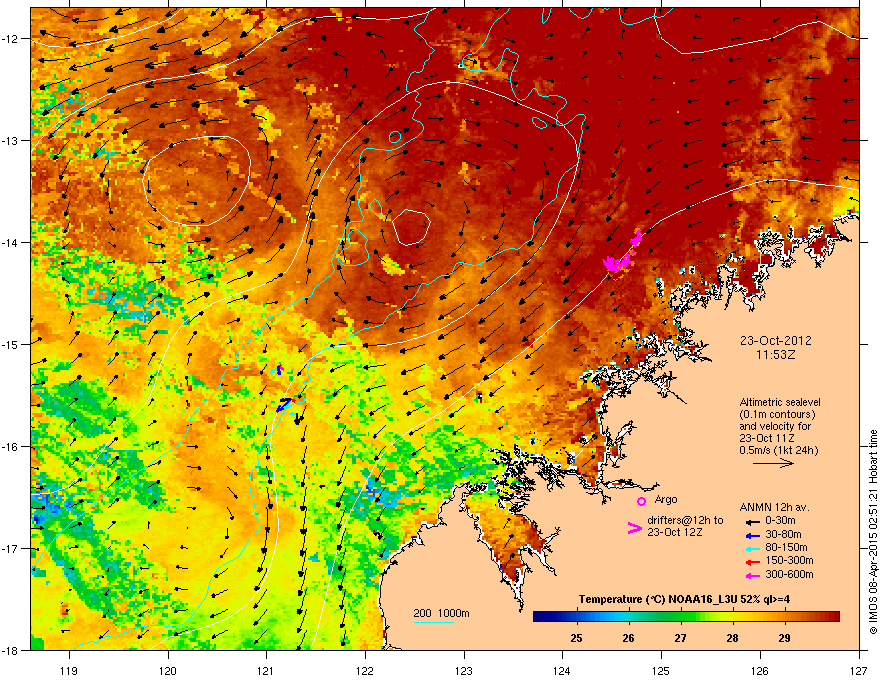
Task: Click the red 150-300m arrow legend symbol
Action: pos(753,562)
